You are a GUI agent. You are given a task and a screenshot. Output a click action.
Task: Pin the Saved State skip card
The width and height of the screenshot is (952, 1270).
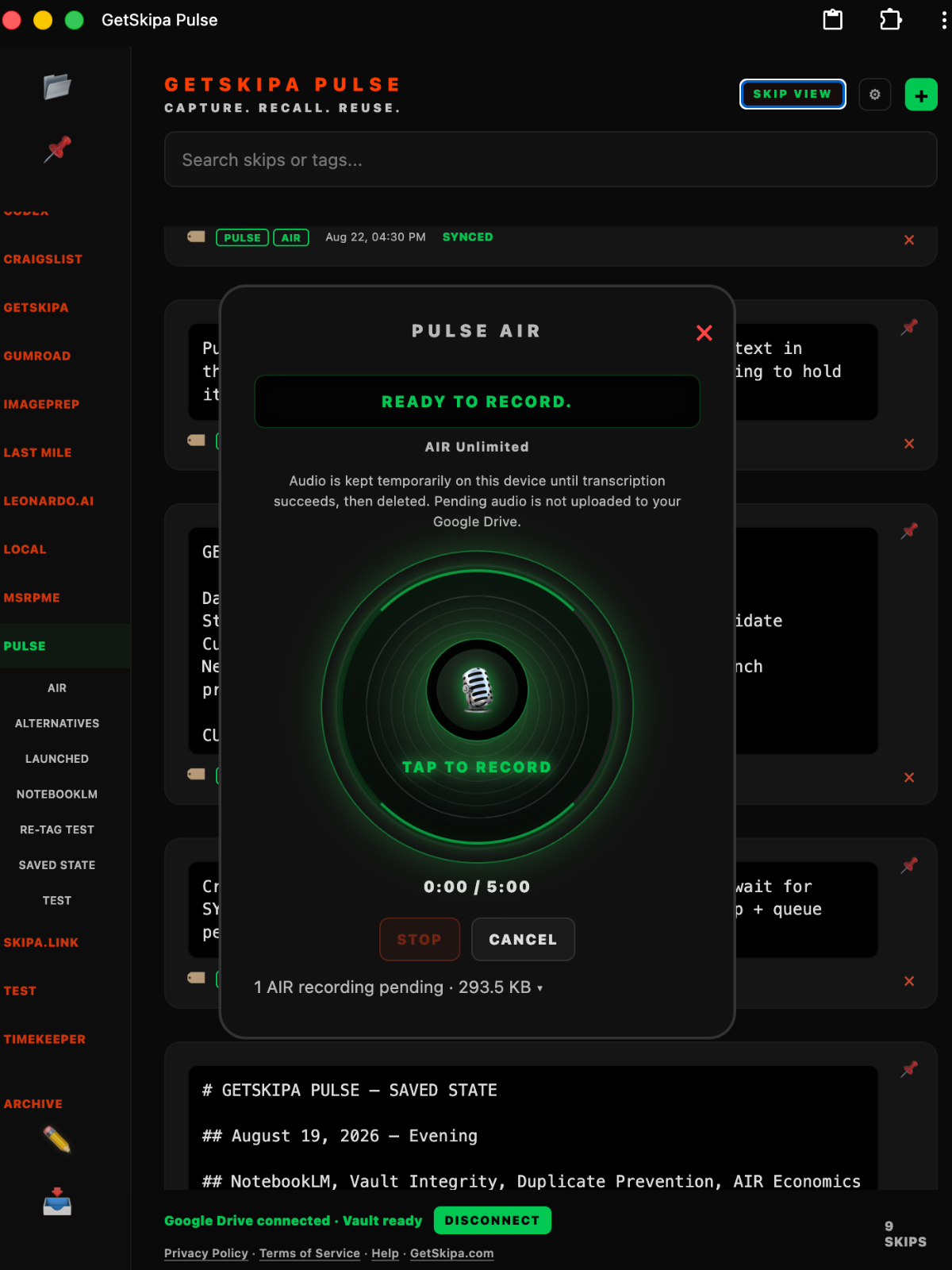[909, 1069]
